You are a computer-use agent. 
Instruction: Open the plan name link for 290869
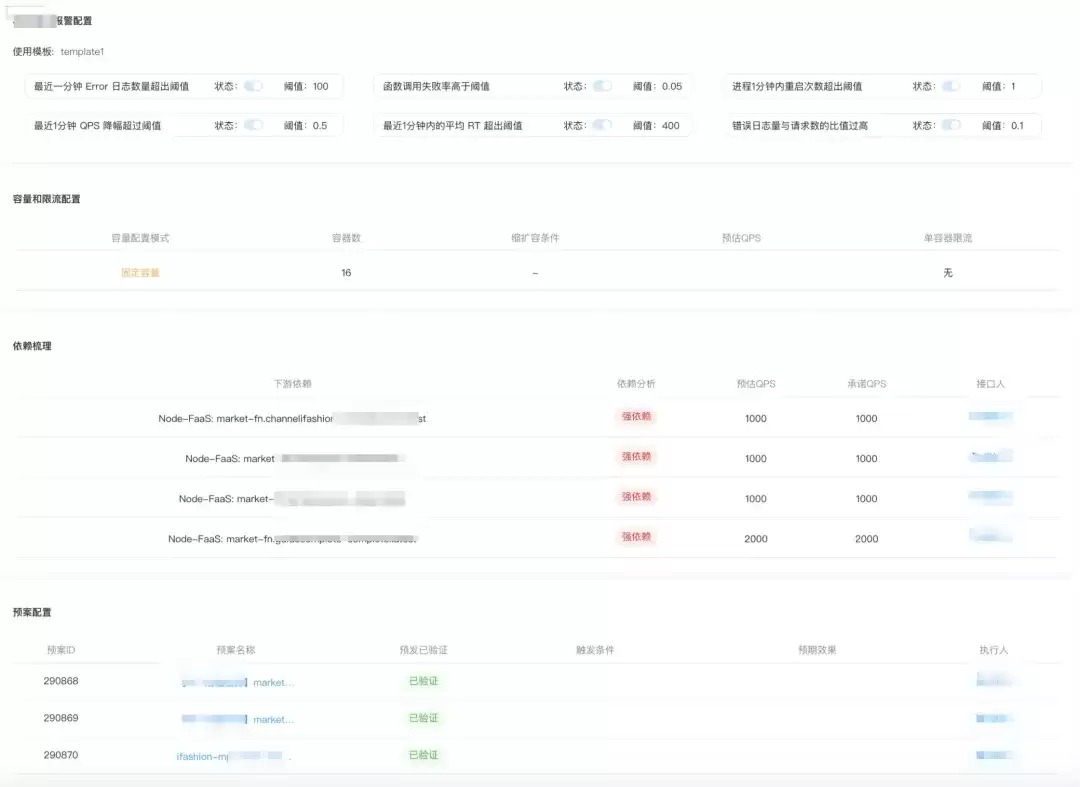point(238,720)
